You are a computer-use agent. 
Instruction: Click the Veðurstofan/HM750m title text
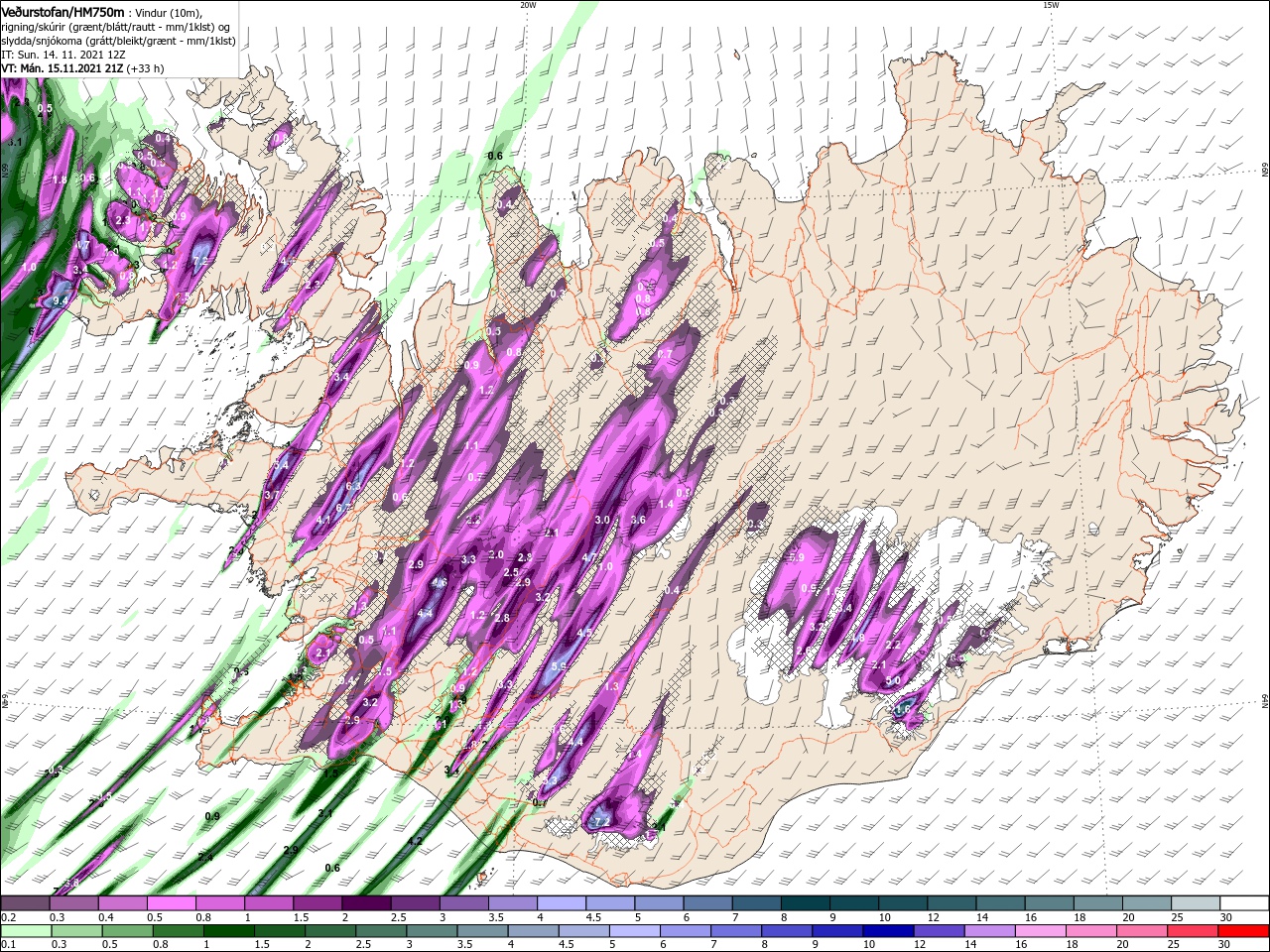click(63, 11)
